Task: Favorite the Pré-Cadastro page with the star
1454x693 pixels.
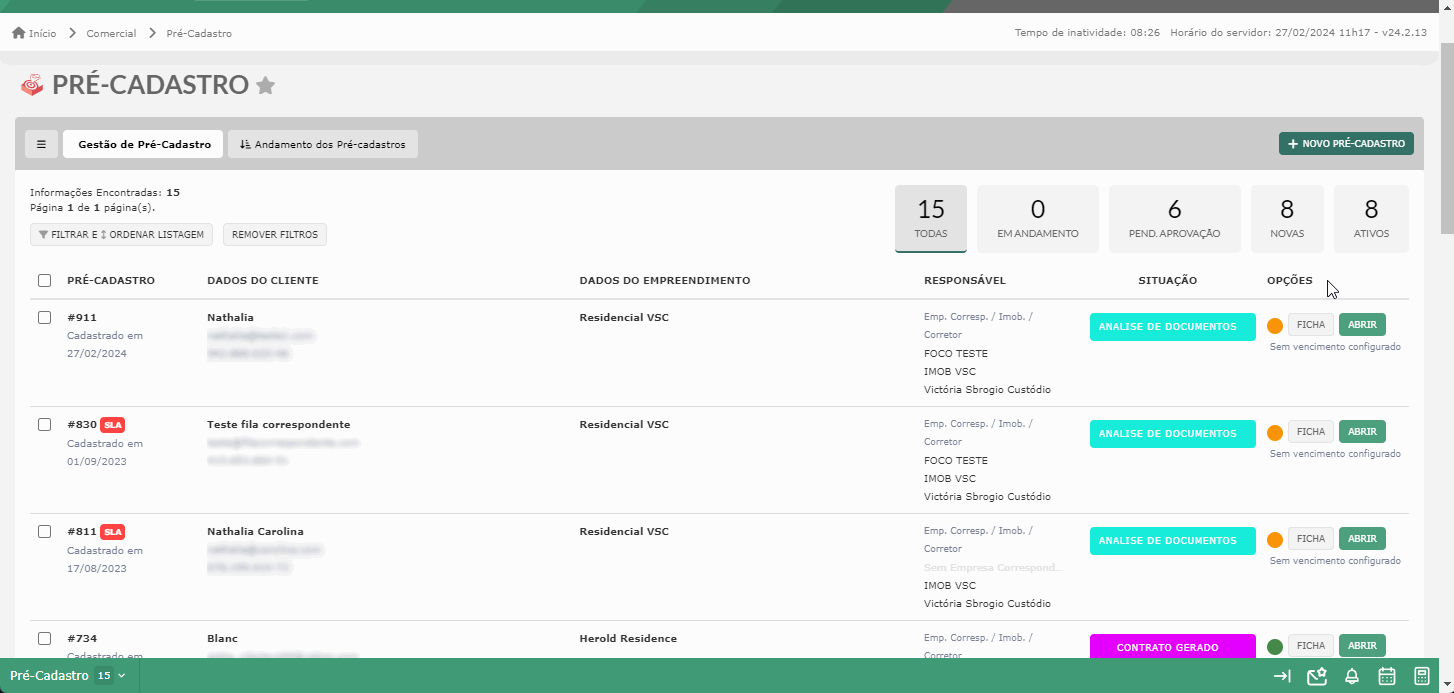Action: pyautogui.click(x=265, y=85)
